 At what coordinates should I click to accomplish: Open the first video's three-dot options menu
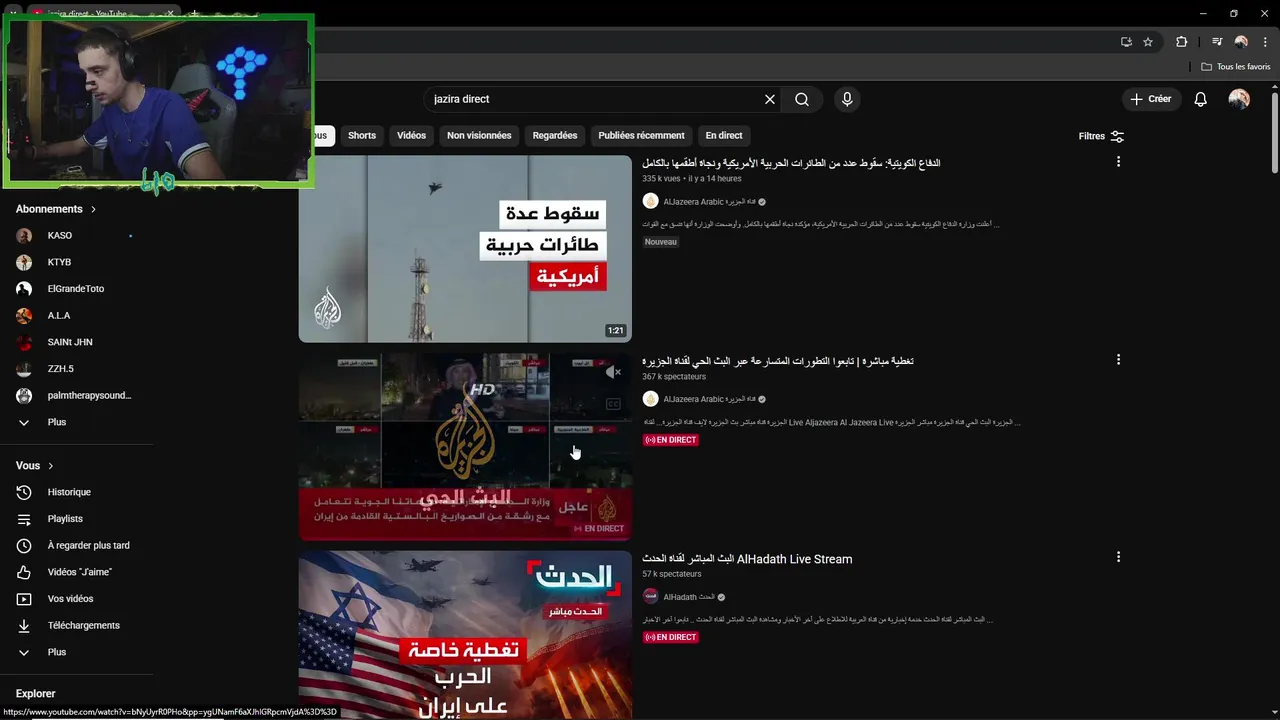pos(1118,162)
